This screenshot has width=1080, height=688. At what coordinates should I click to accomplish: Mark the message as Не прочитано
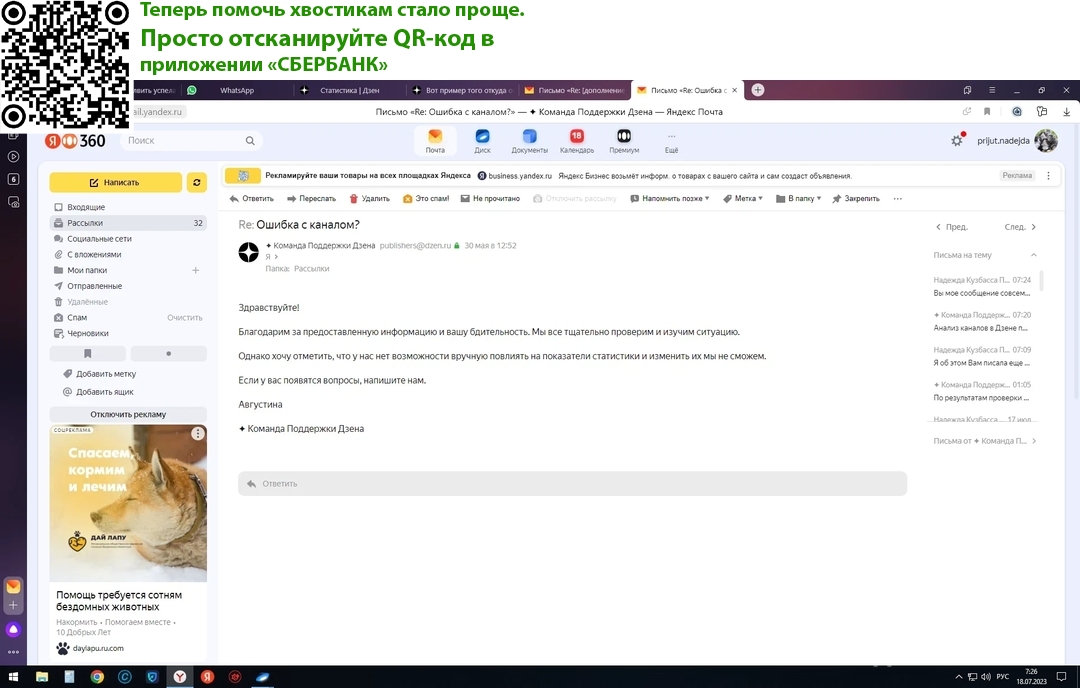click(490, 198)
